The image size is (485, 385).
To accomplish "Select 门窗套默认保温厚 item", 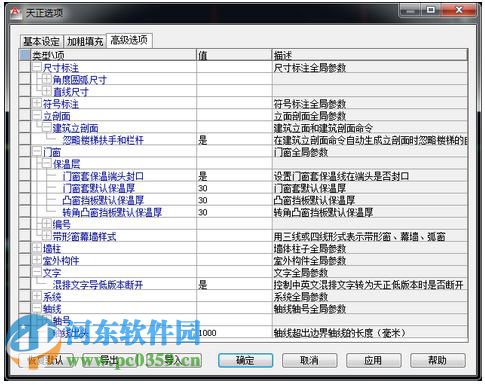I will [99, 188].
